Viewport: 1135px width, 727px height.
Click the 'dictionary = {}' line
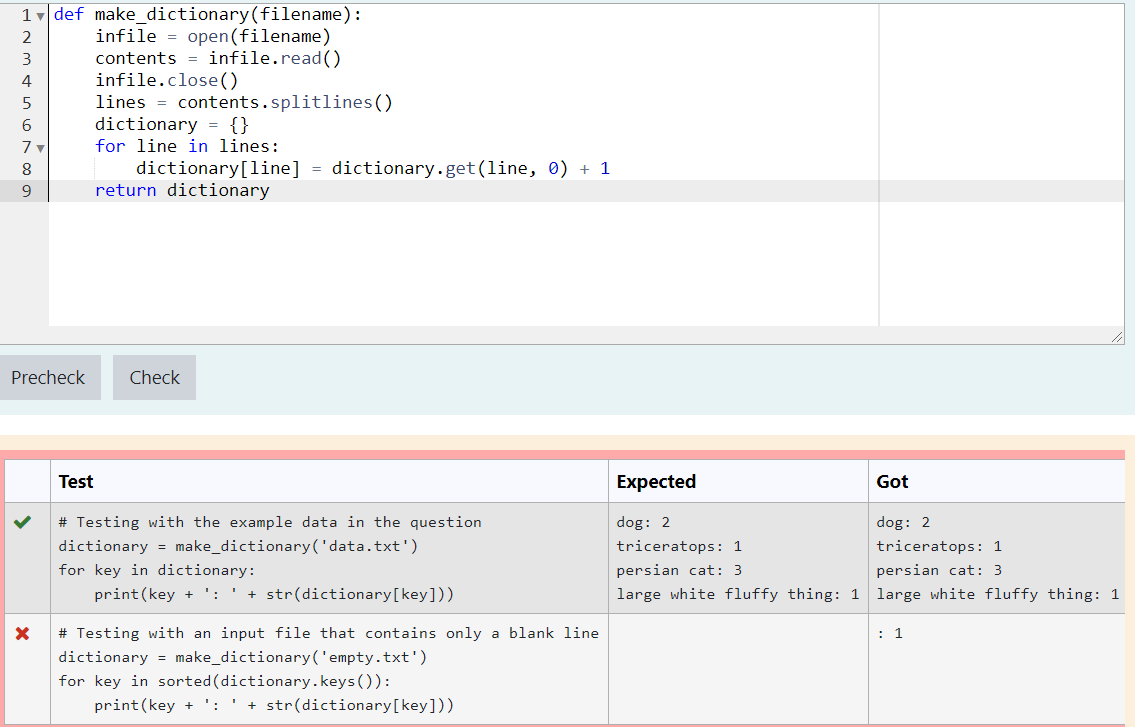click(172, 125)
